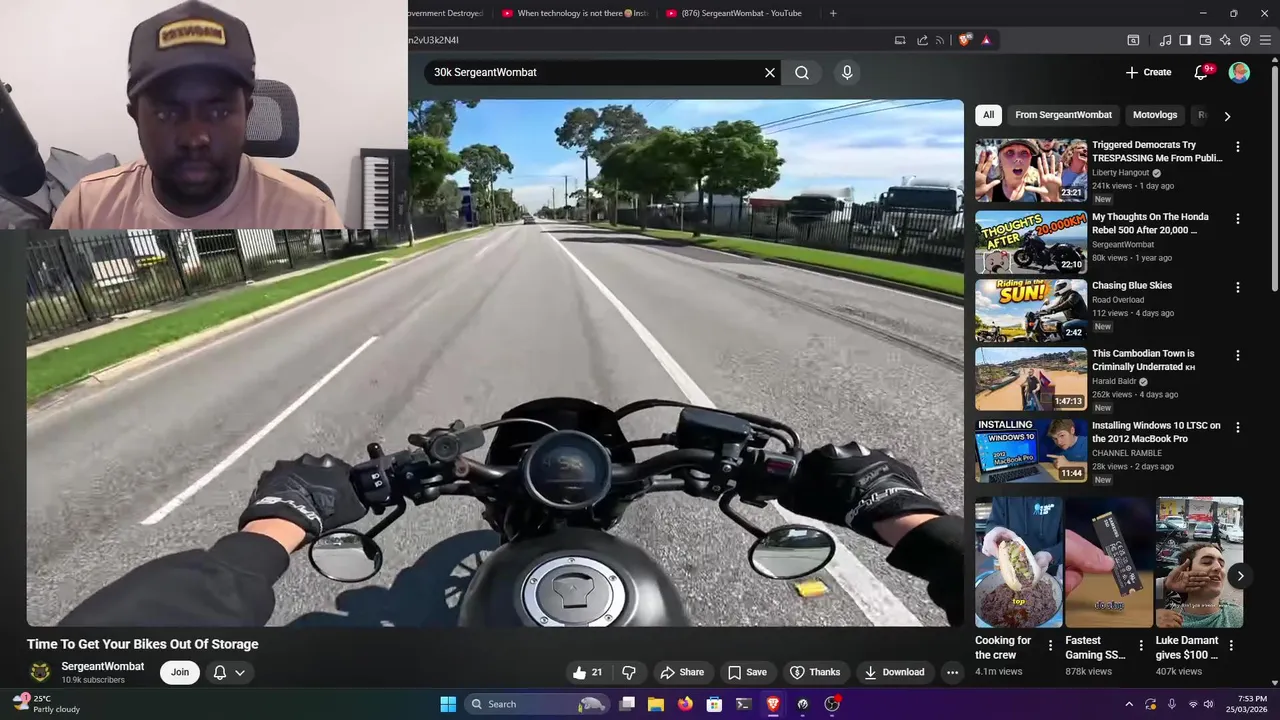Select the Motovlogs filter chip
The image size is (1280, 720).
[x=1155, y=115]
